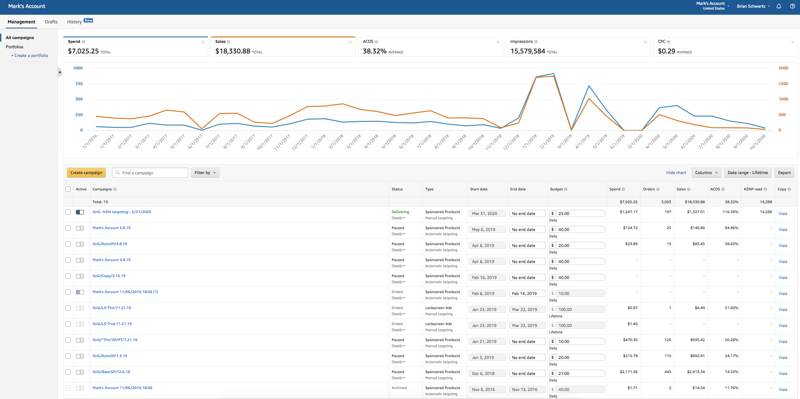
Task: Remove the Impressions metric card with its X
Action: point(645,42)
